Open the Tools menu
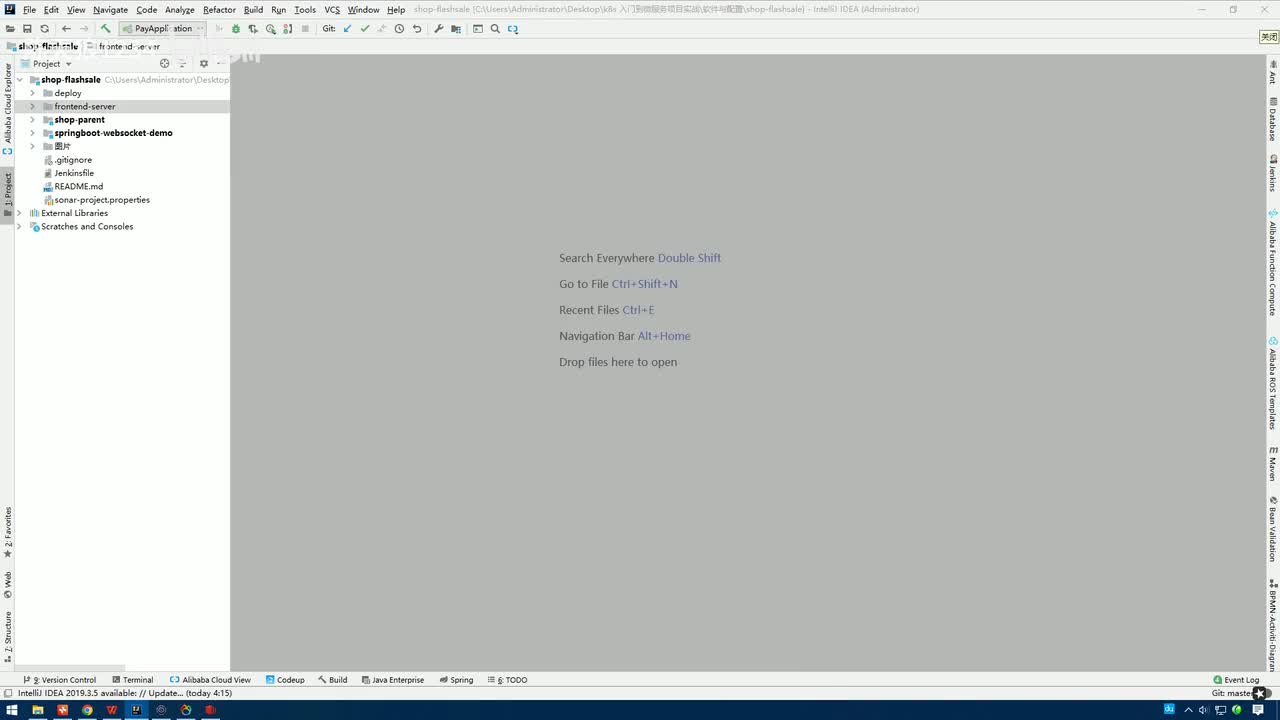1280x720 pixels. pyautogui.click(x=305, y=10)
